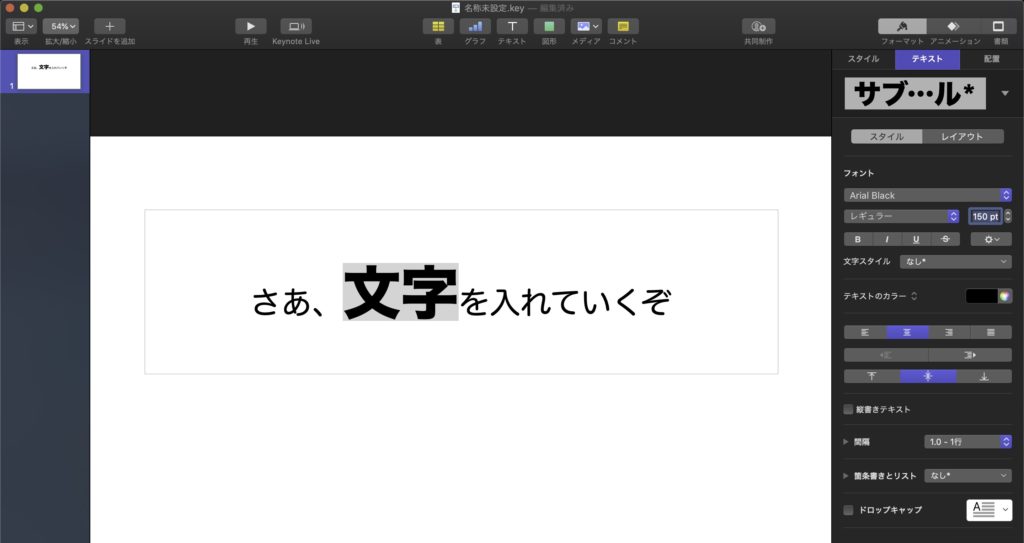Open the レギュラー font weight dropdown

901,216
